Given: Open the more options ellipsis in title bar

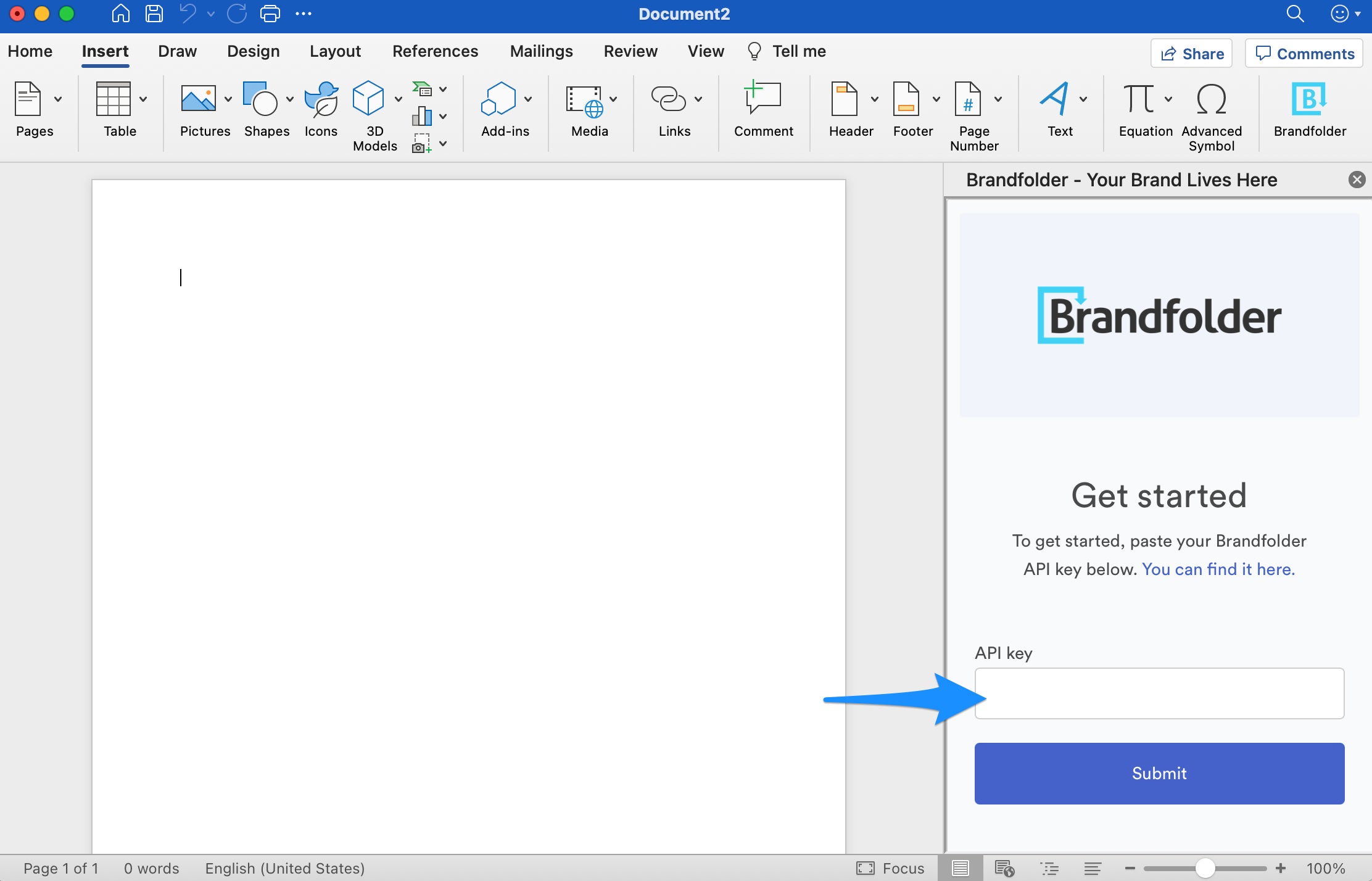Looking at the screenshot, I should (x=304, y=14).
